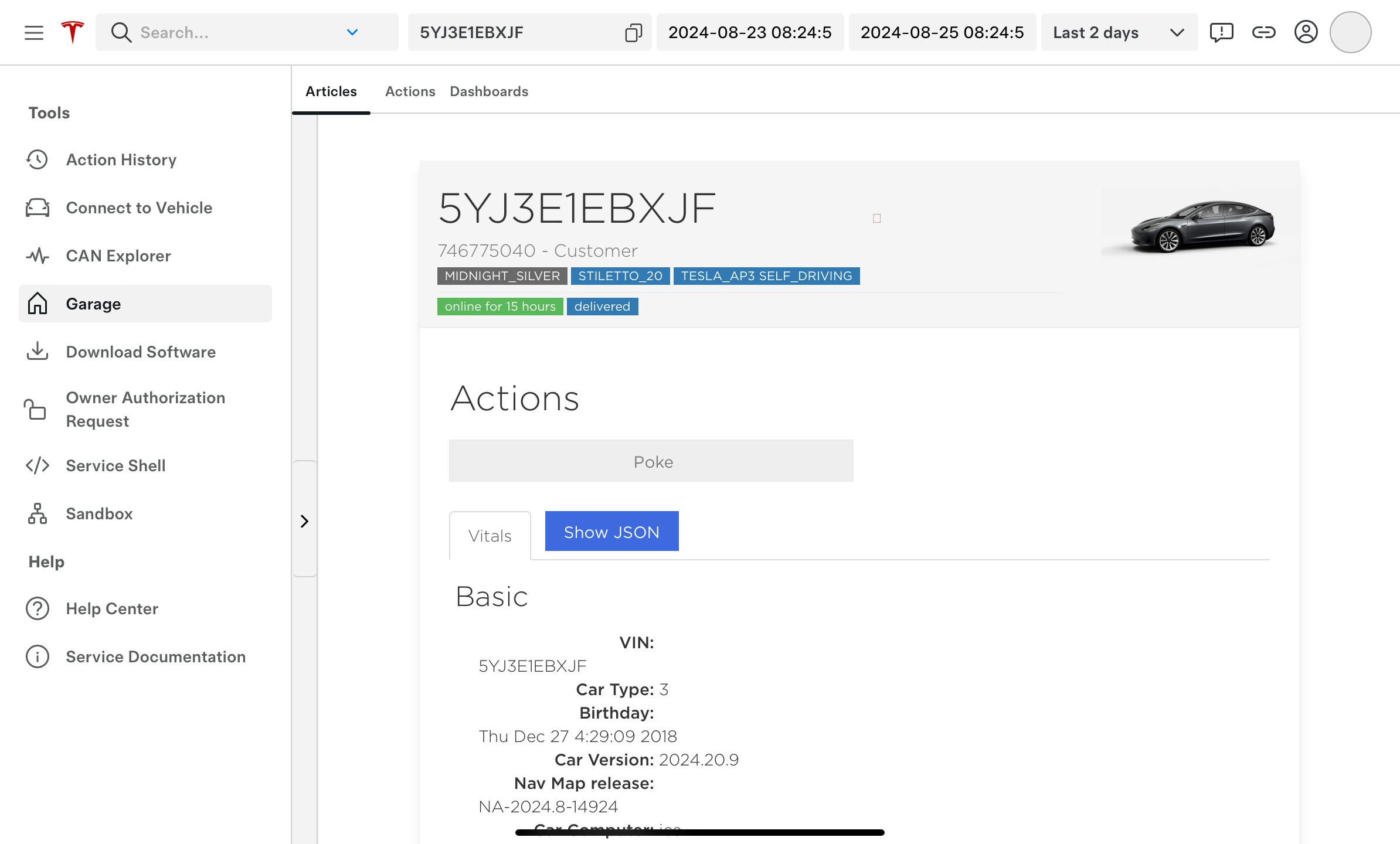Open Service Shell tool
This screenshot has height=844, width=1400.
pos(115,466)
